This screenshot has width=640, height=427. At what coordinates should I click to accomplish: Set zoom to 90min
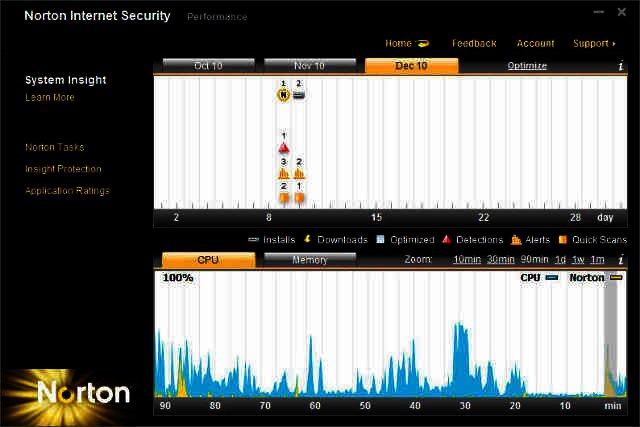(x=534, y=260)
